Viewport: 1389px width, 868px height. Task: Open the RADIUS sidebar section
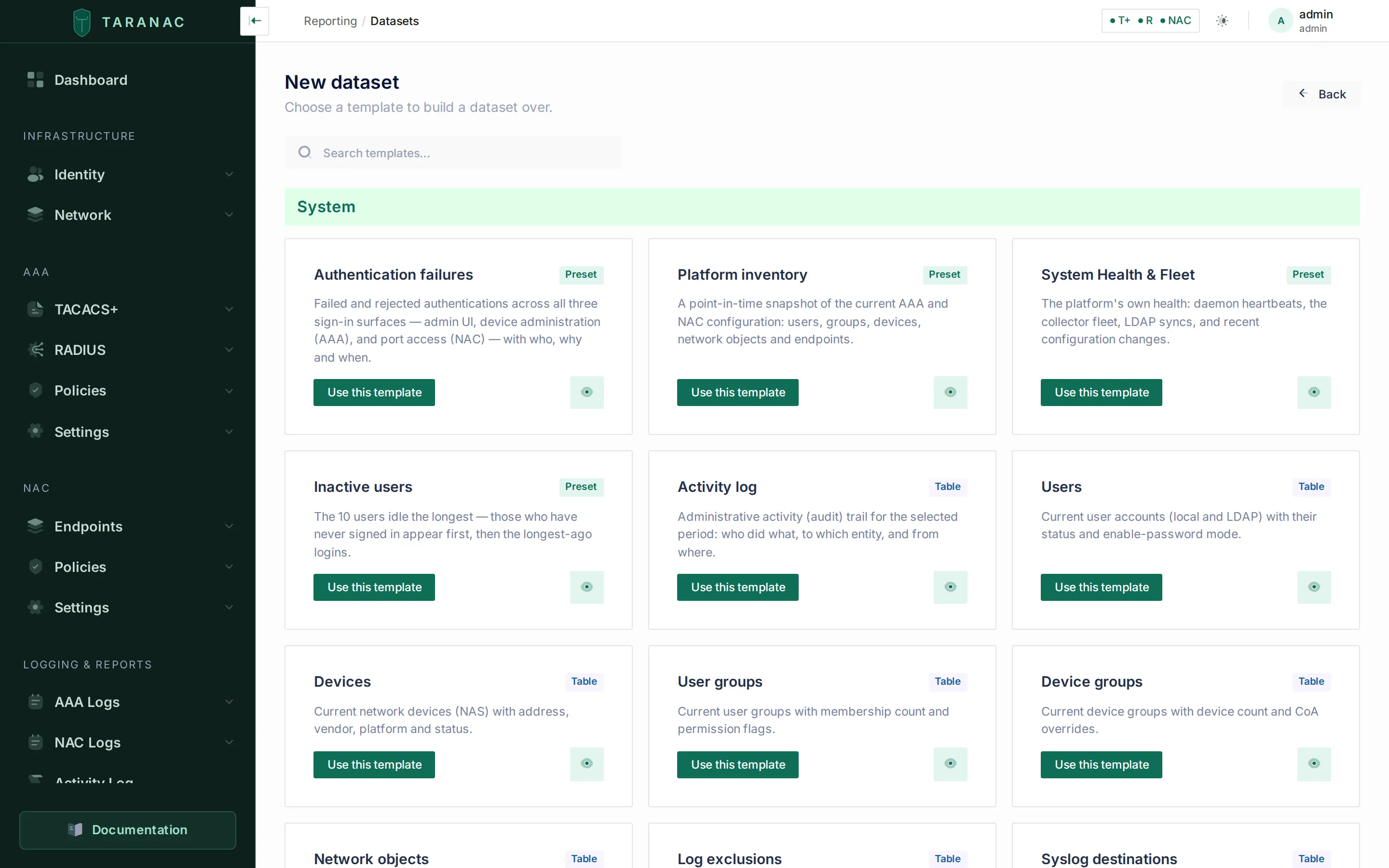coord(127,350)
